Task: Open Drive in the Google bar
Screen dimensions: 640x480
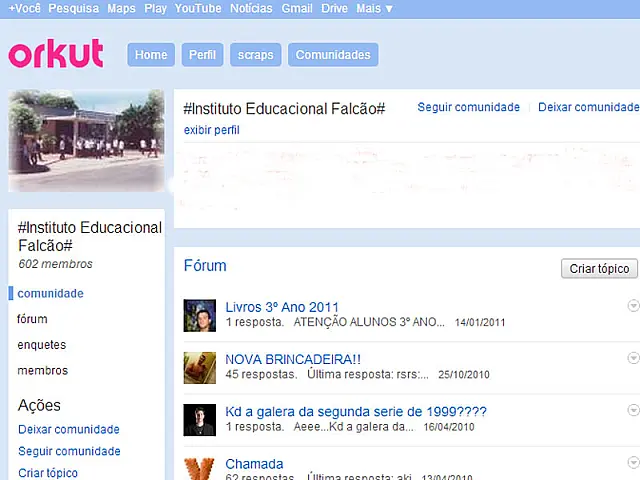Action: [x=334, y=8]
